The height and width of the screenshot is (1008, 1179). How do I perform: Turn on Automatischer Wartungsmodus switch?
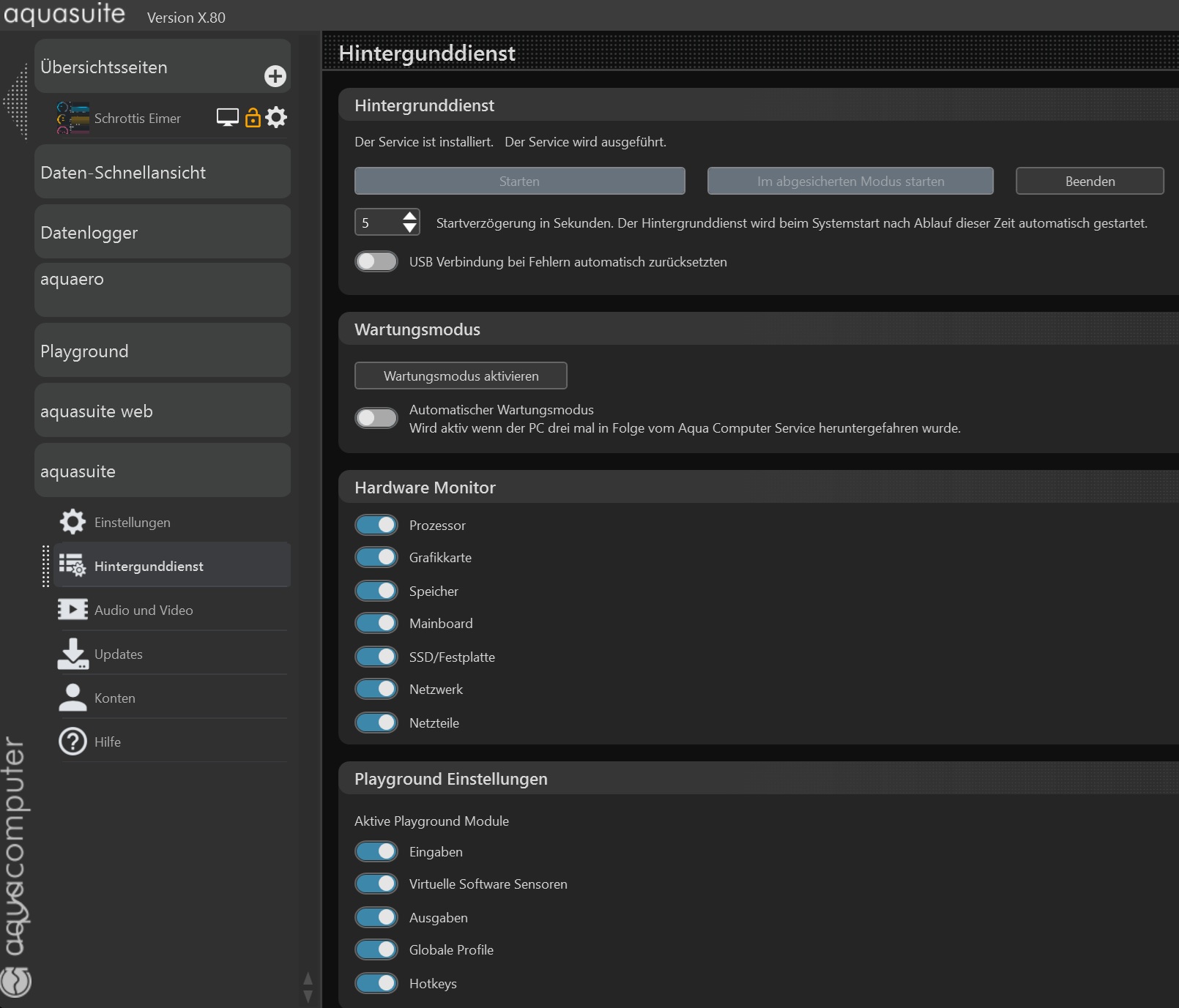pos(376,418)
